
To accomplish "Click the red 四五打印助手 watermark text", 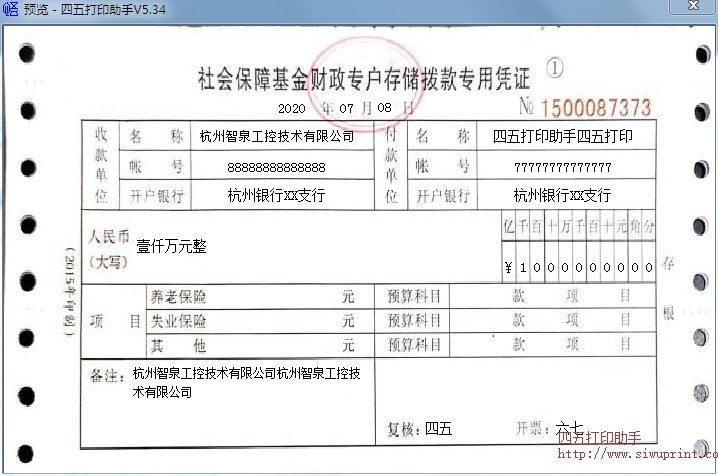I will coord(598,437).
